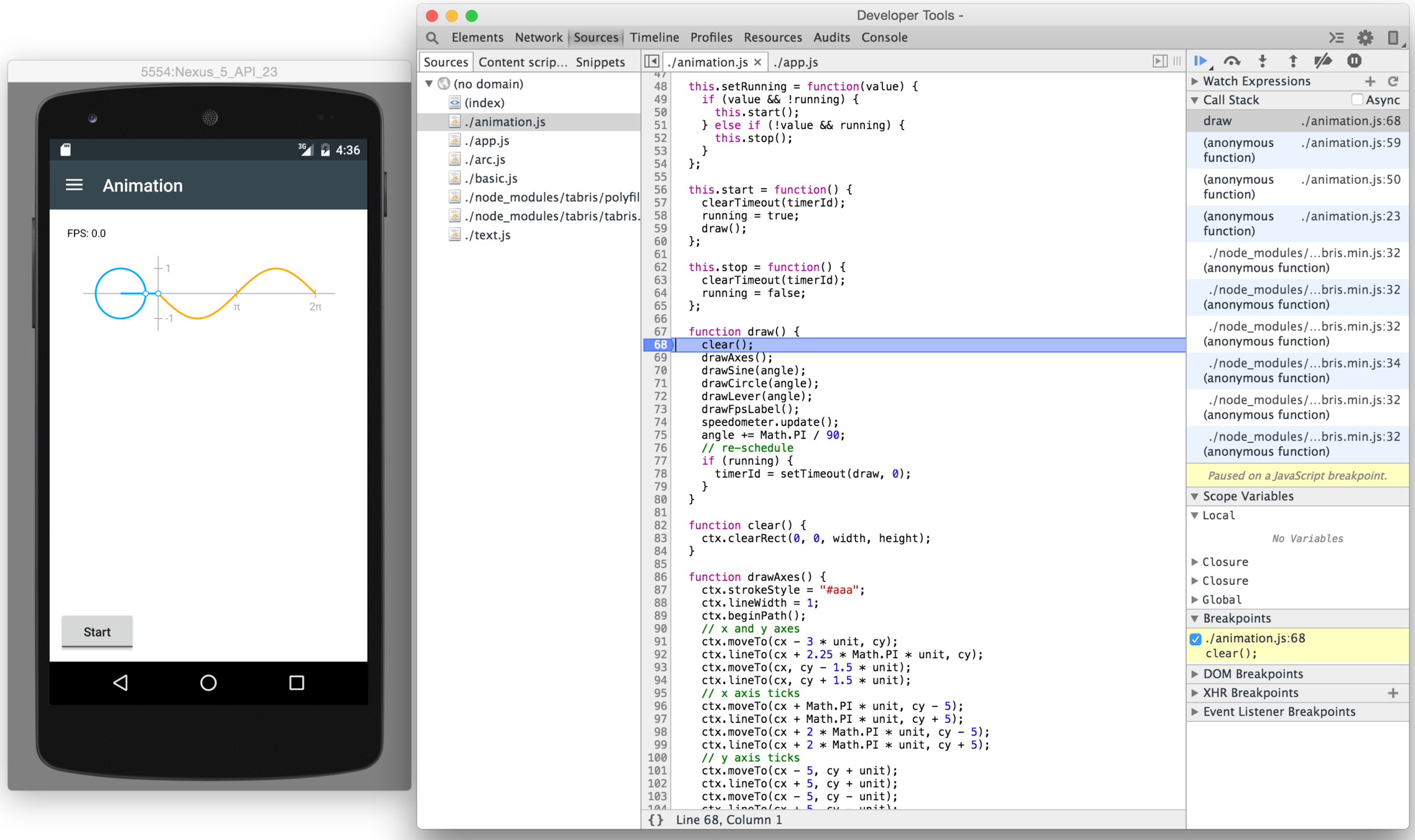The image size is (1415, 840).
Task: Uncheck the animation.js:68 breakpoint checkbox
Action: click(x=1195, y=639)
